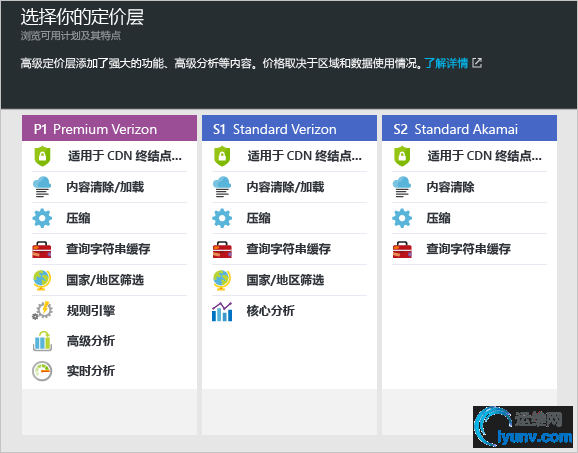Click the compression gear icon in S1 card
Image resolution: width=578 pixels, height=453 pixels.
[x=222, y=218]
